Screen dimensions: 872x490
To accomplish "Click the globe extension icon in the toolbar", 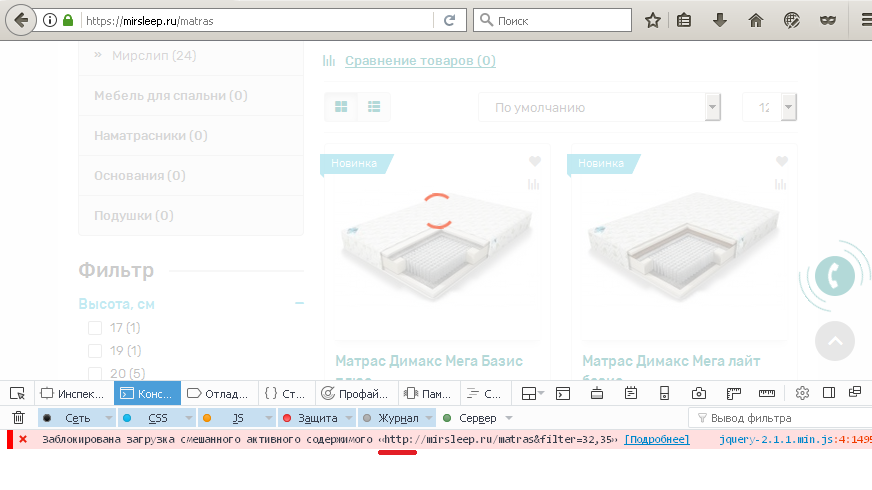I will (x=791, y=21).
